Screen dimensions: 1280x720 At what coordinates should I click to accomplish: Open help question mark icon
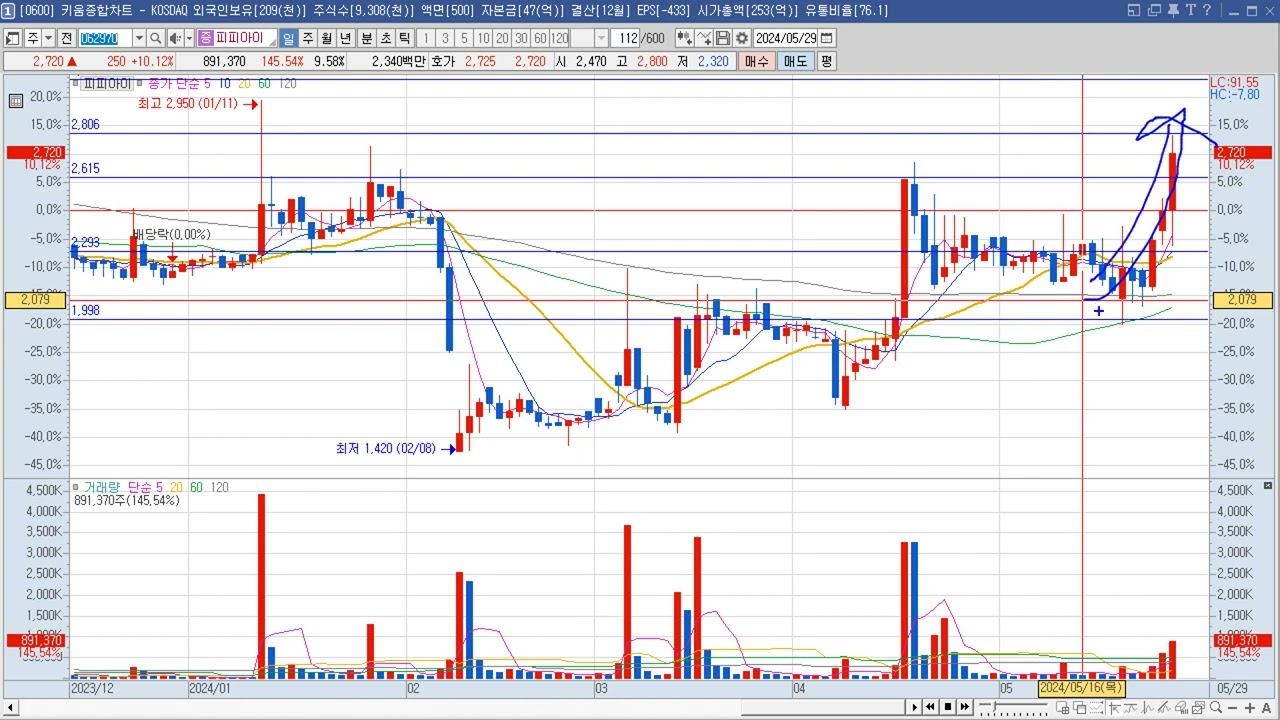1207,10
